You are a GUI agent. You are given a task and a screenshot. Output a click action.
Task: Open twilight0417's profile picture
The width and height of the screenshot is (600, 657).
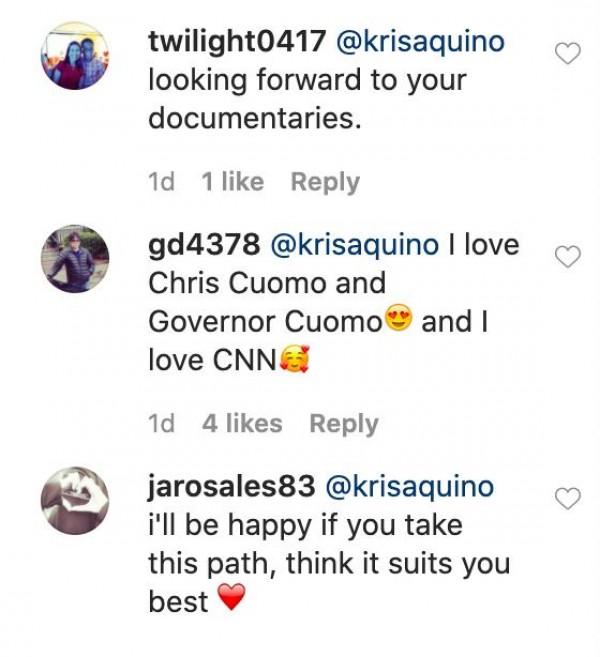75,56
